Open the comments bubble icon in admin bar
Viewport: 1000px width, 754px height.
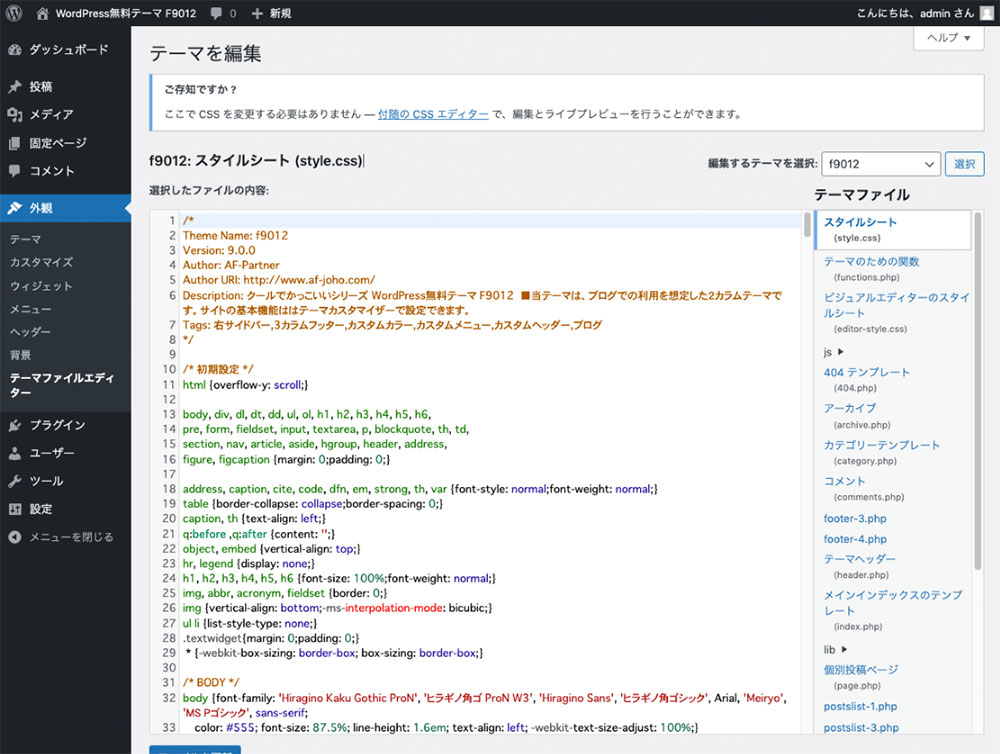tap(216, 13)
